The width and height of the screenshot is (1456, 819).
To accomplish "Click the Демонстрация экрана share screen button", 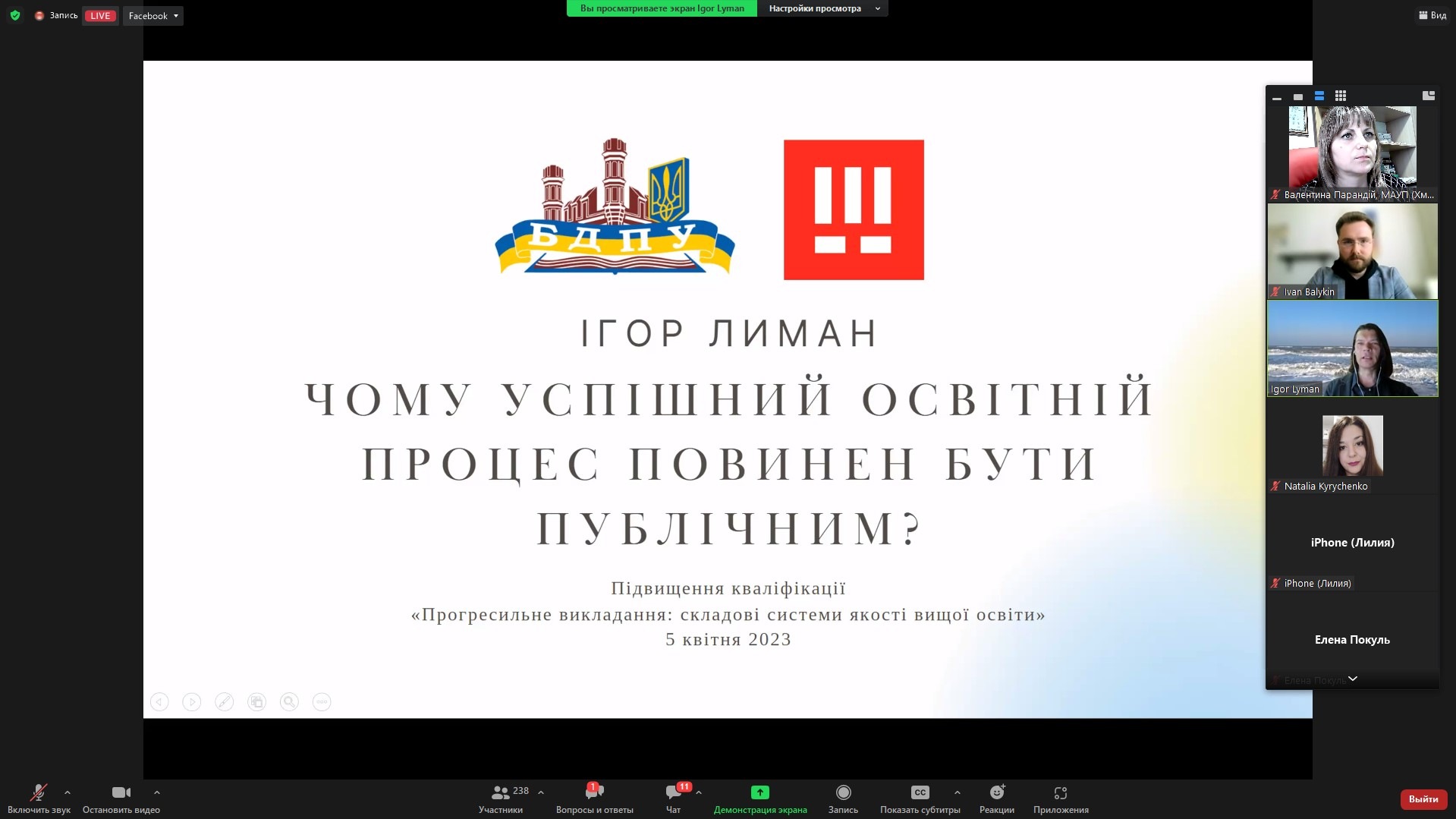I will tap(760, 799).
